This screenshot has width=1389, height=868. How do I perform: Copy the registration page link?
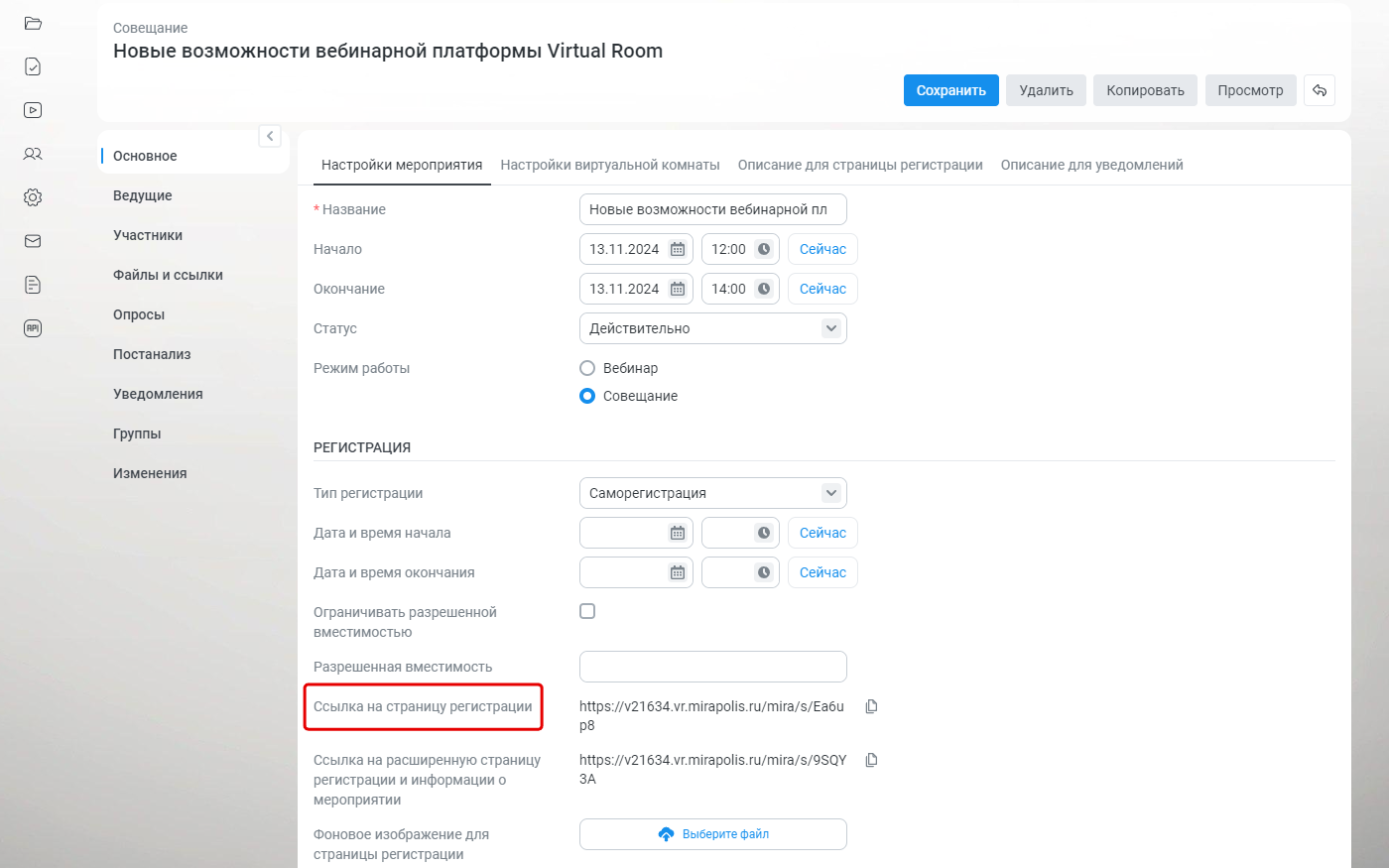coord(871,706)
